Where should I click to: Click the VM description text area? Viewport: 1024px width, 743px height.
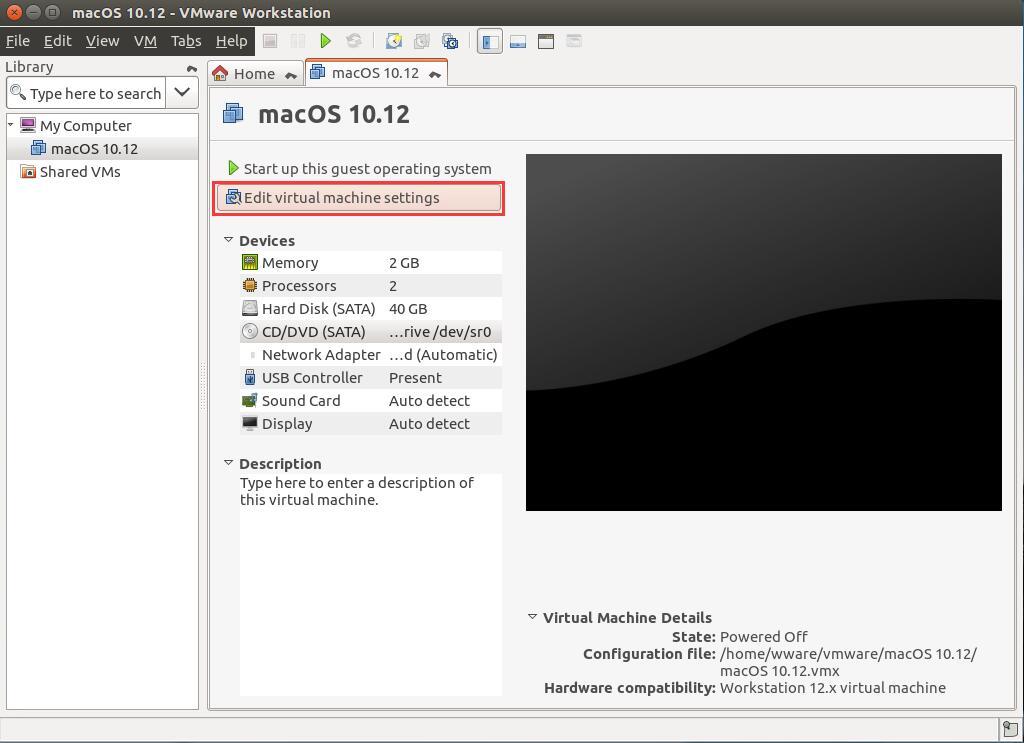coord(371,584)
